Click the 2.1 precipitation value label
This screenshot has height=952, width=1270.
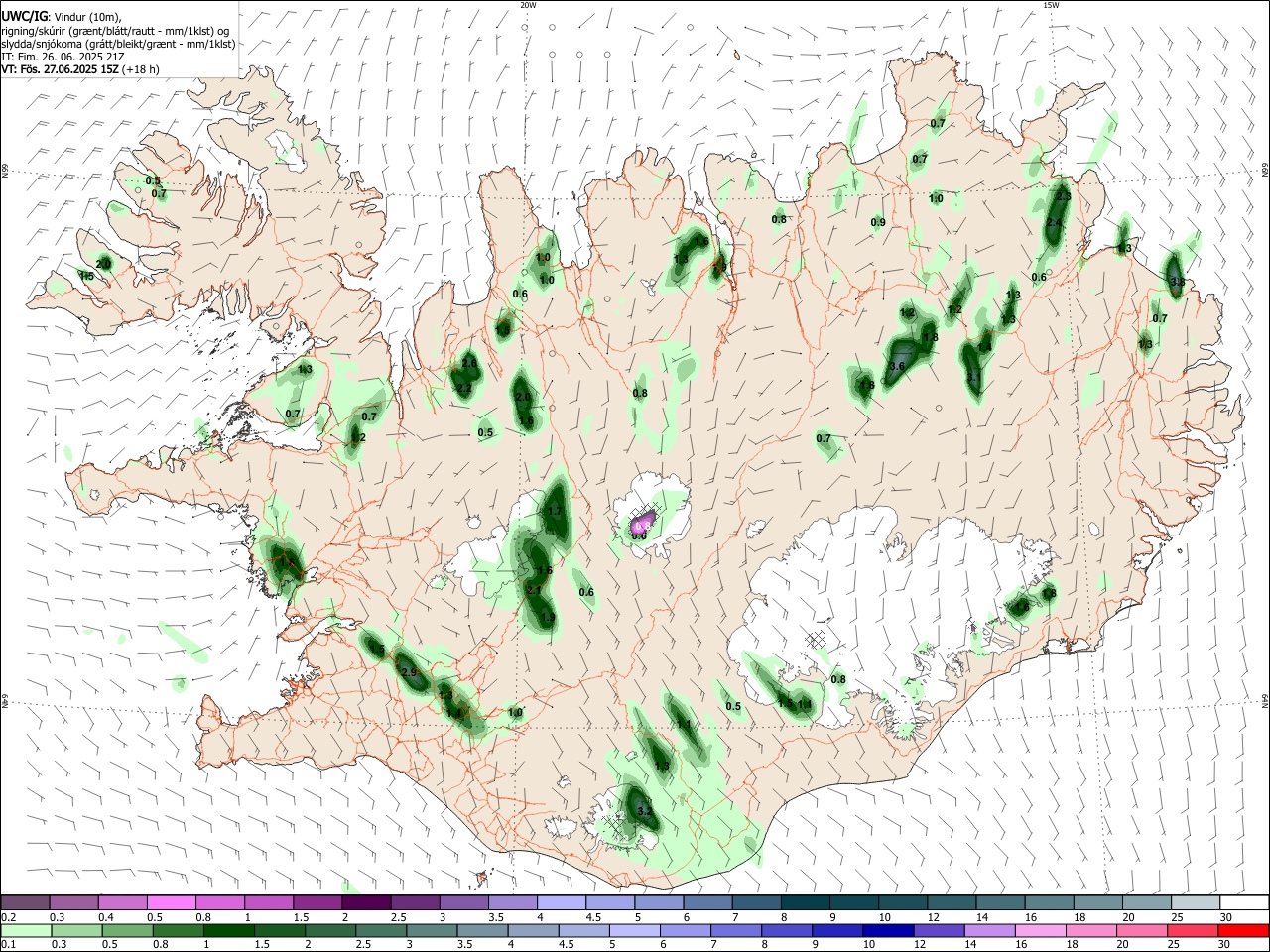coord(533,590)
